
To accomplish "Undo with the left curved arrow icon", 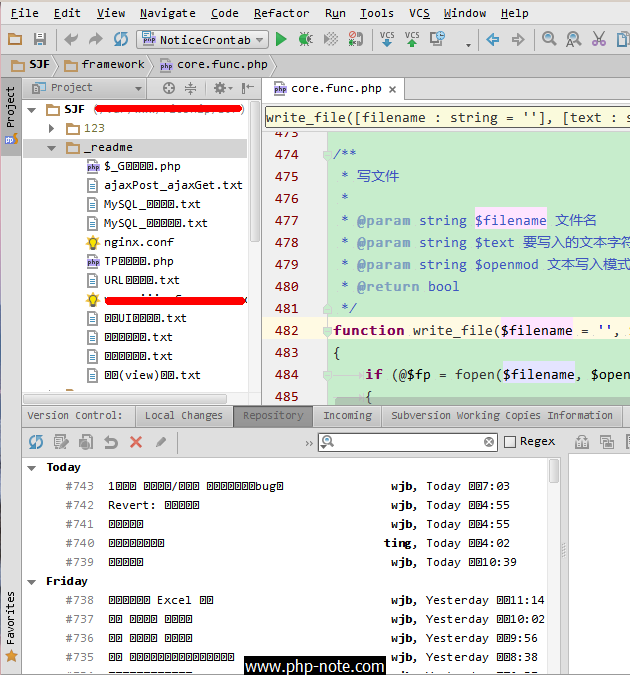I will point(71,40).
